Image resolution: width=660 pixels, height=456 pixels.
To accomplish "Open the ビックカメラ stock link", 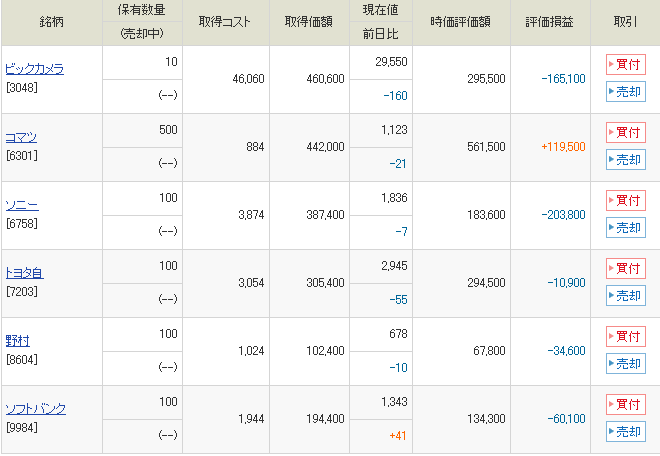I will [x=34, y=69].
